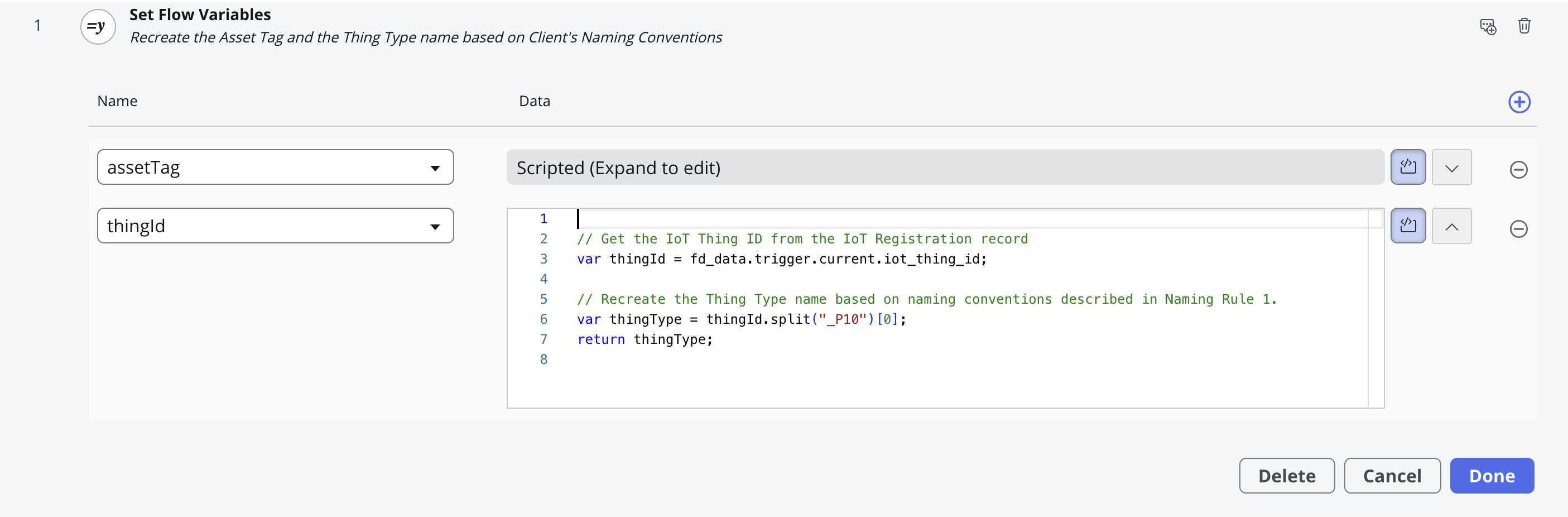The height and width of the screenshot is (517, 1568).
Task: Click the Done button
Action: click(1492, 476)
